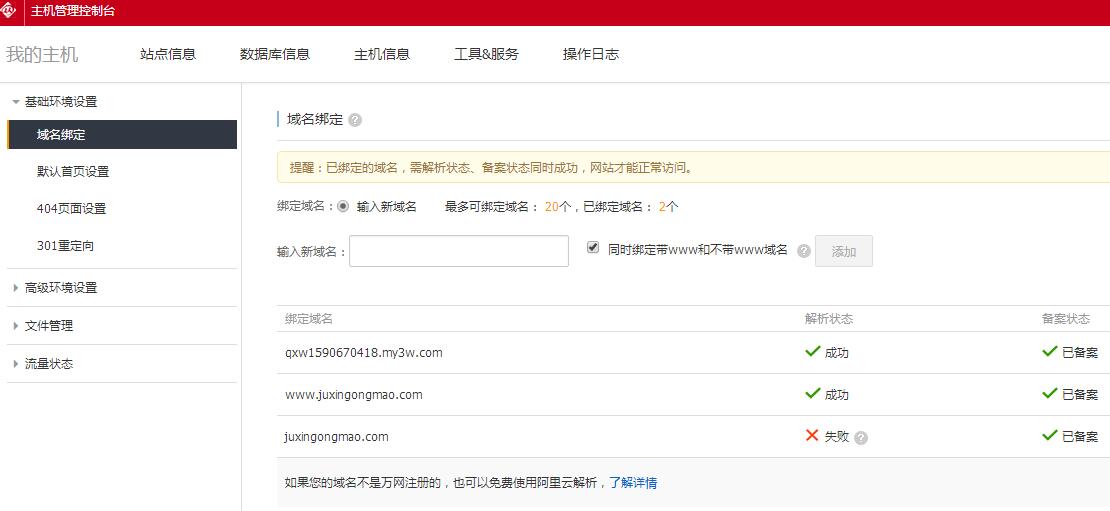Open the 数据库信息 tab

click(275, 55)
